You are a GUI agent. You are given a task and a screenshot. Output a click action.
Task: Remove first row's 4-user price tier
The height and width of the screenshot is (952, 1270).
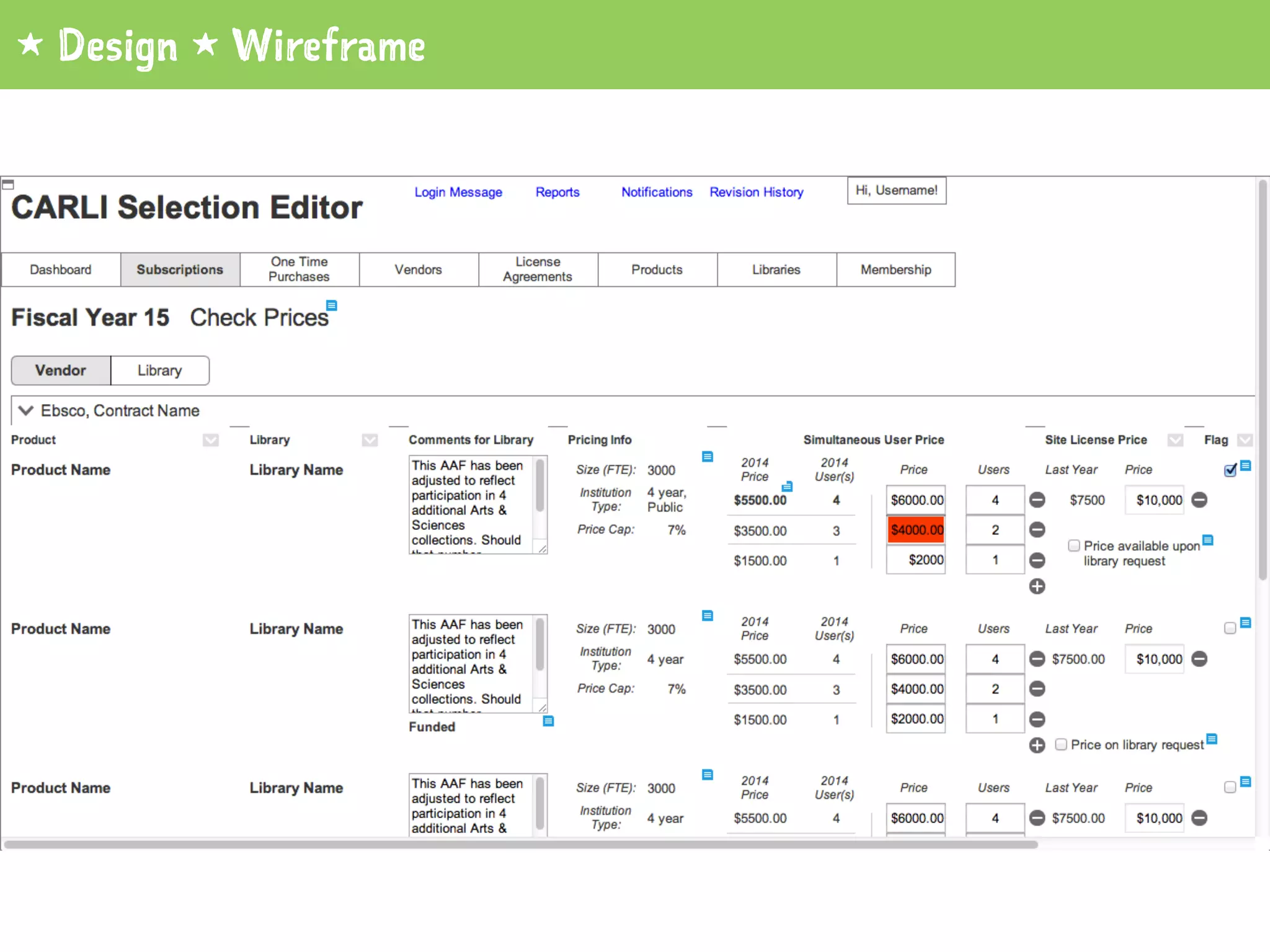click(1037, 500)
